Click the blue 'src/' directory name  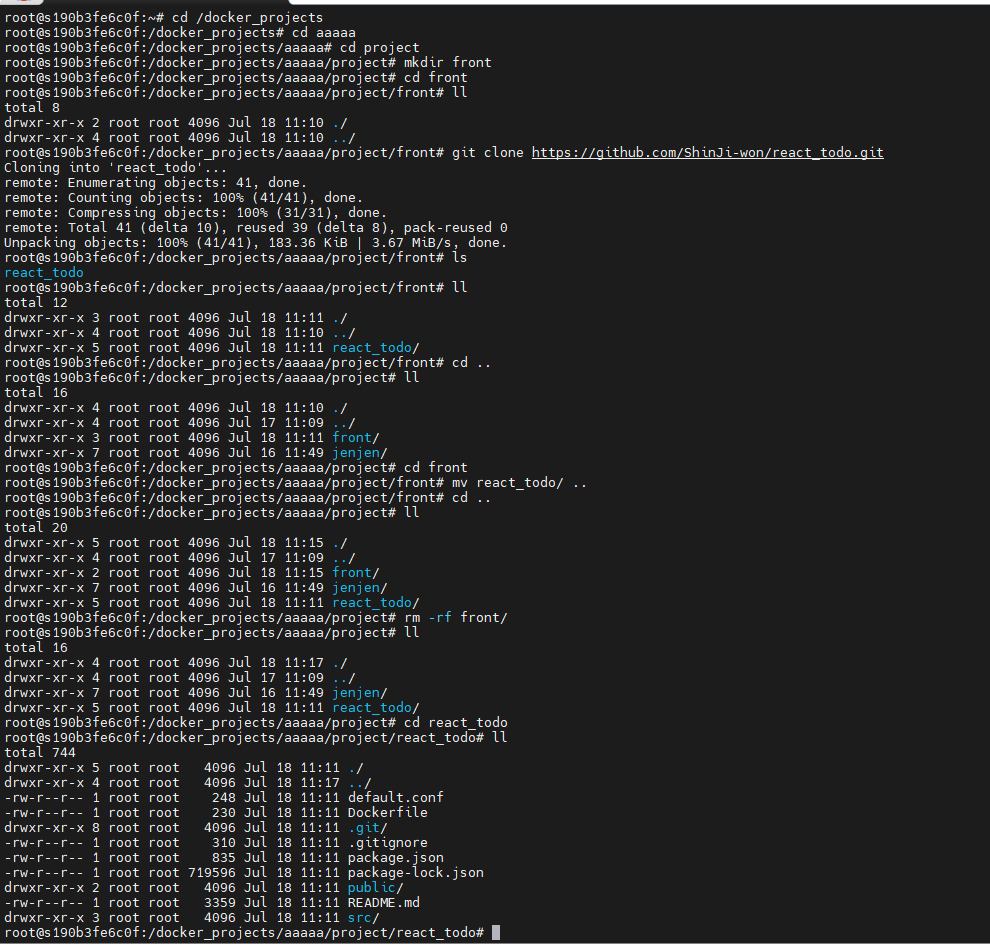point(363,918)
